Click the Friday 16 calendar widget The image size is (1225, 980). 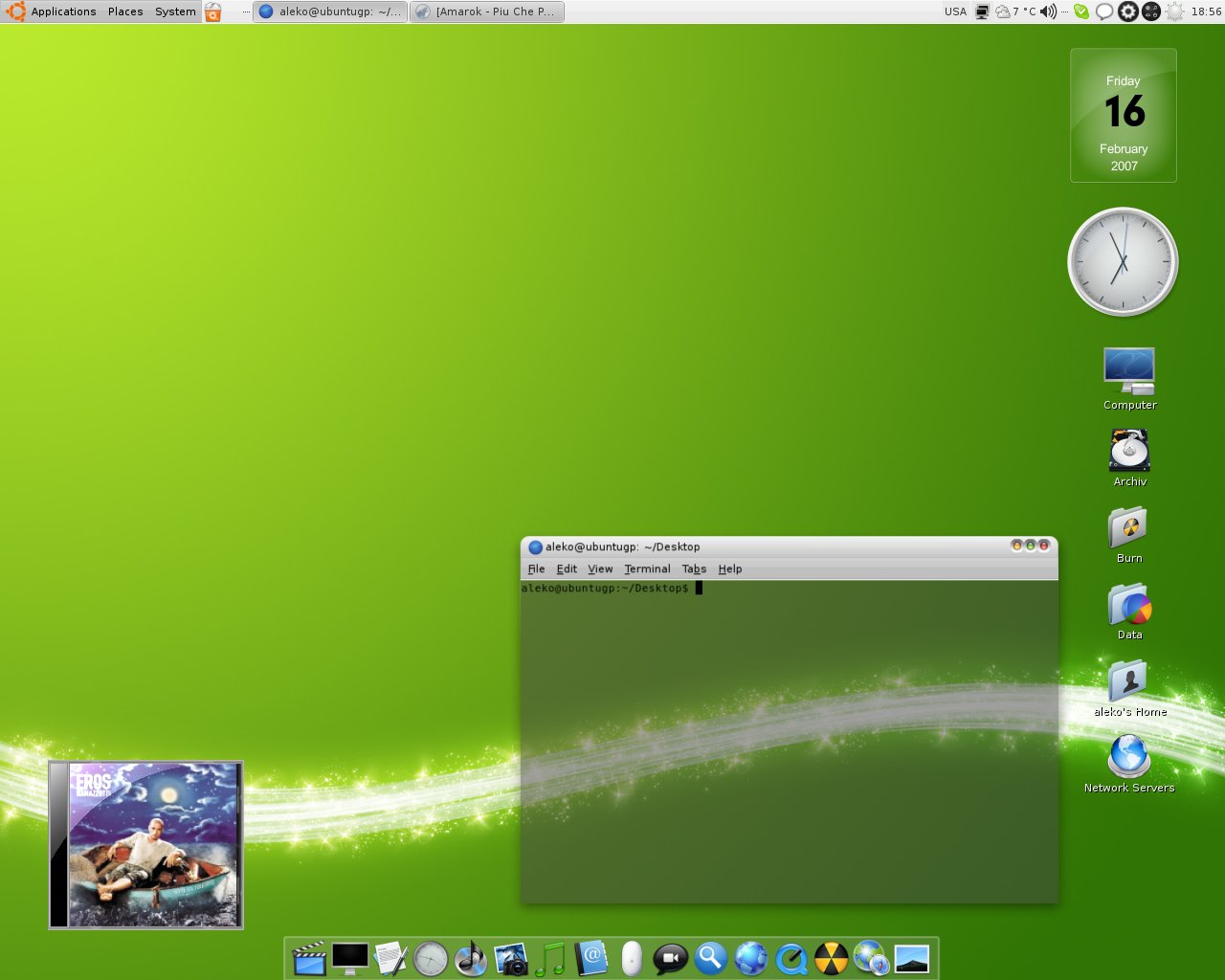point(1124,115)
